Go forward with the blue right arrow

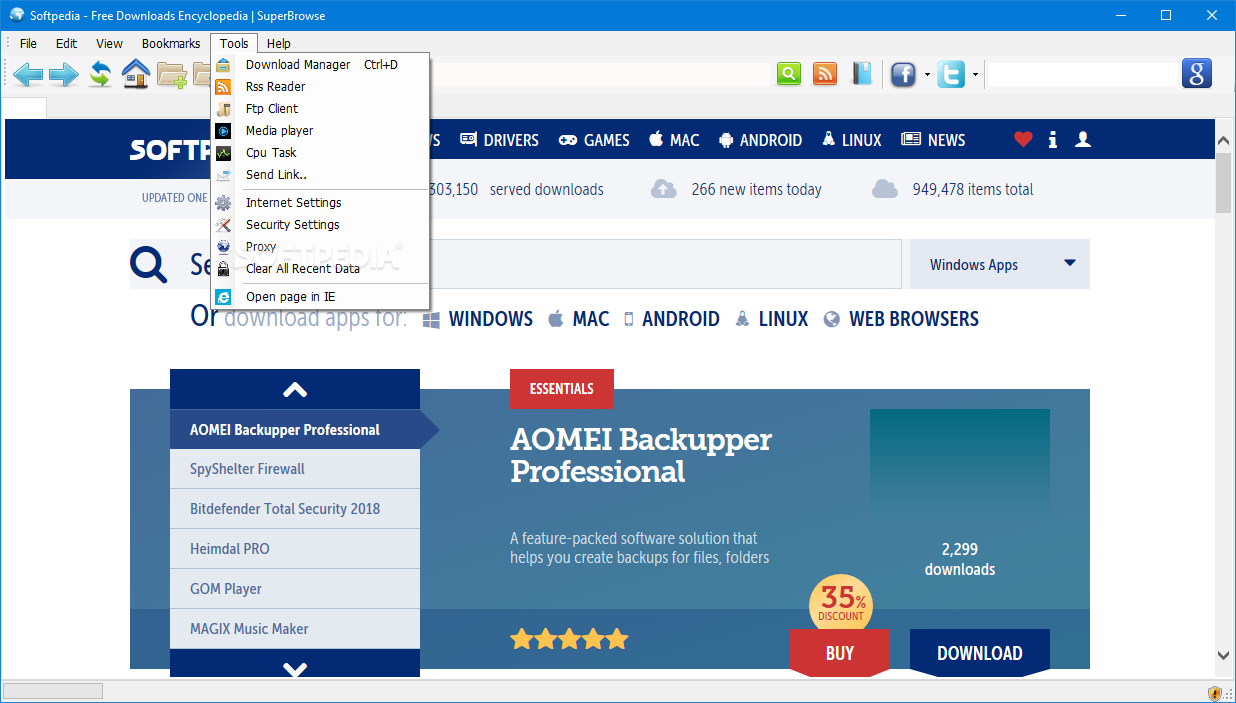[64, 74]
